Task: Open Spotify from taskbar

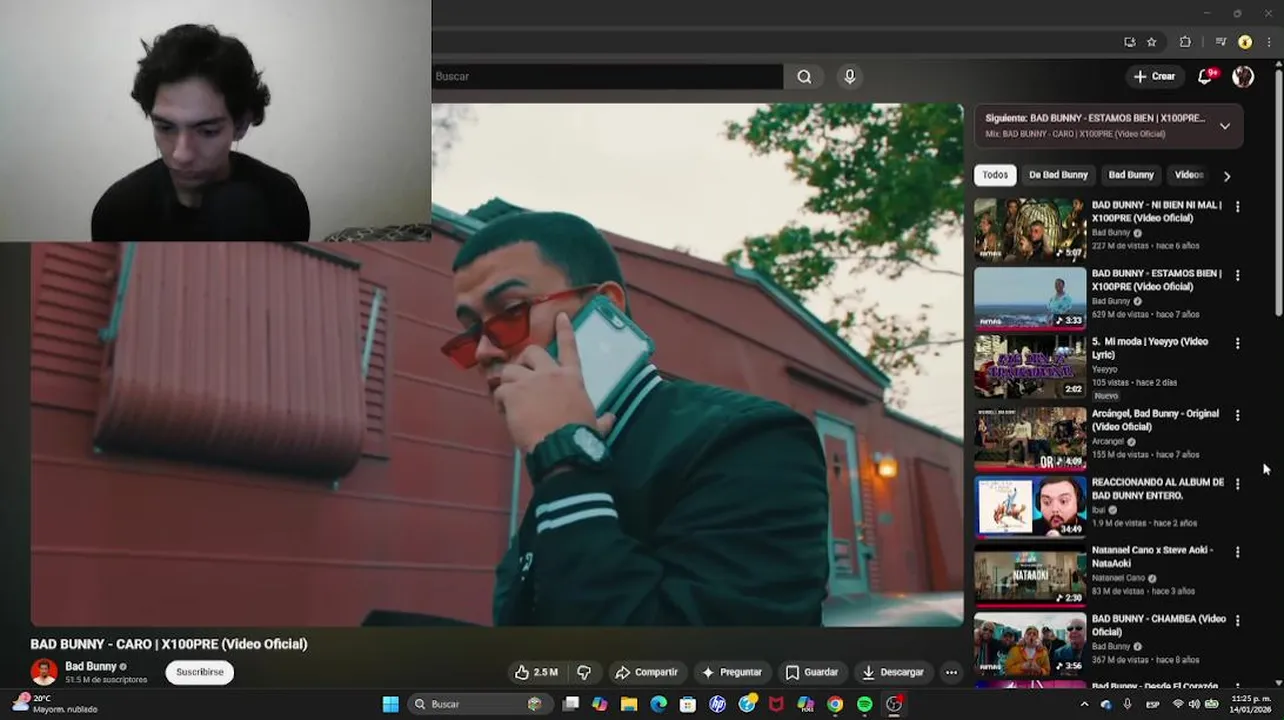Action: (864, 704)
